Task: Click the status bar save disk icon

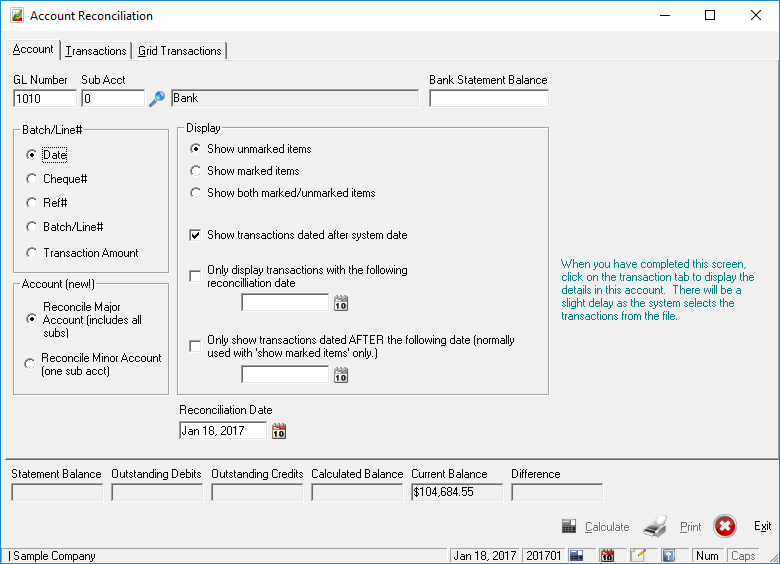Action: tap(576, 556)
